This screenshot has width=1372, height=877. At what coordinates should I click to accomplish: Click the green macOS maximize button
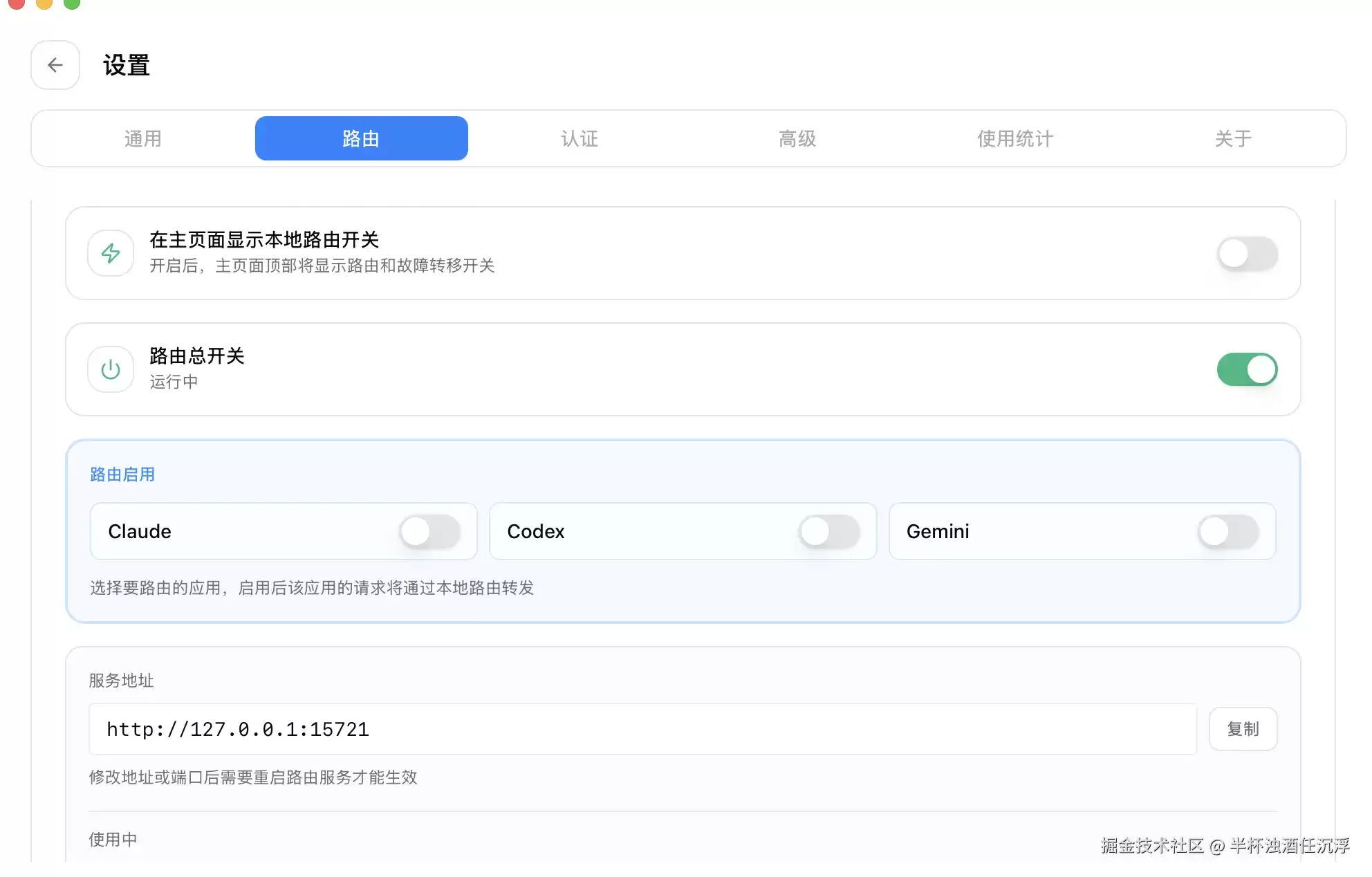coord(72,3)
